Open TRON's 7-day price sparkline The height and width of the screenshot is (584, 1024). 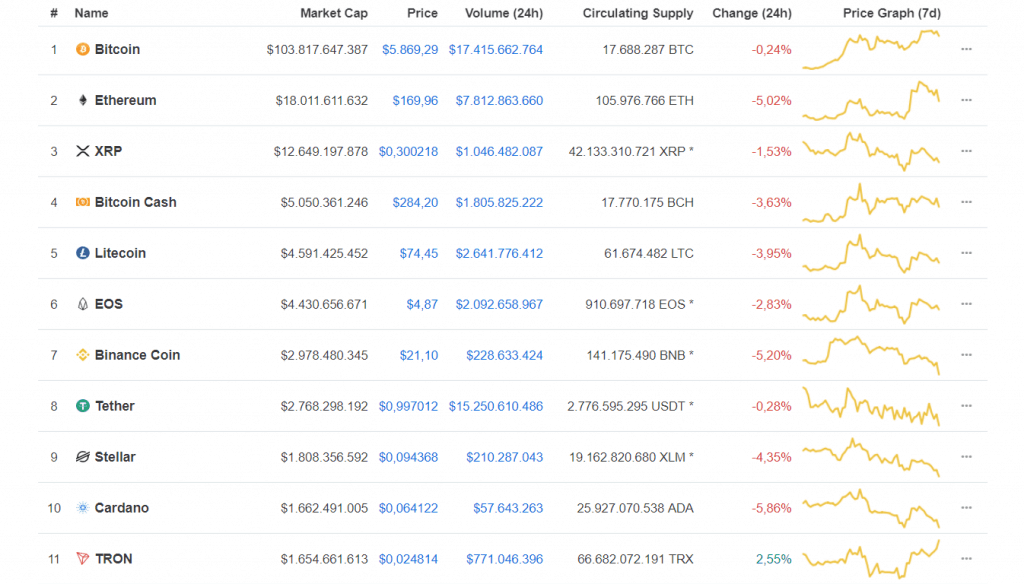click(871, 559)
